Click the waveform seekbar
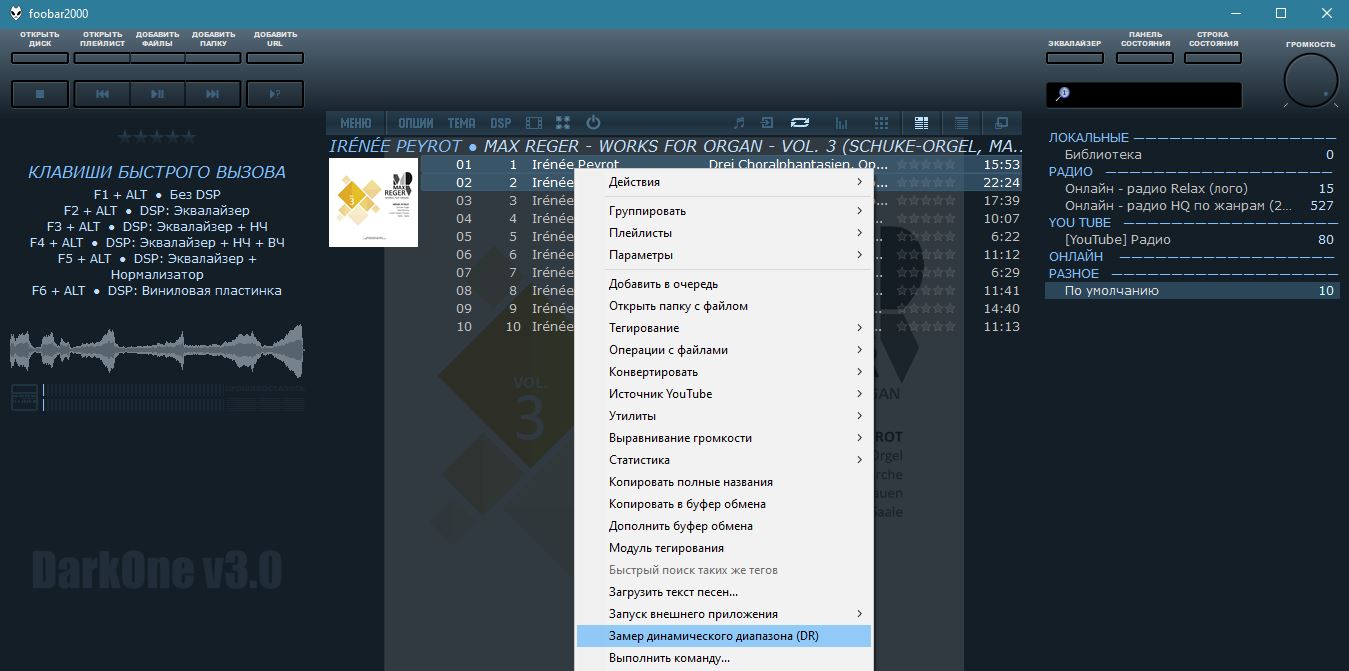This screenshot has height=671, width=1349. (157, 351)
